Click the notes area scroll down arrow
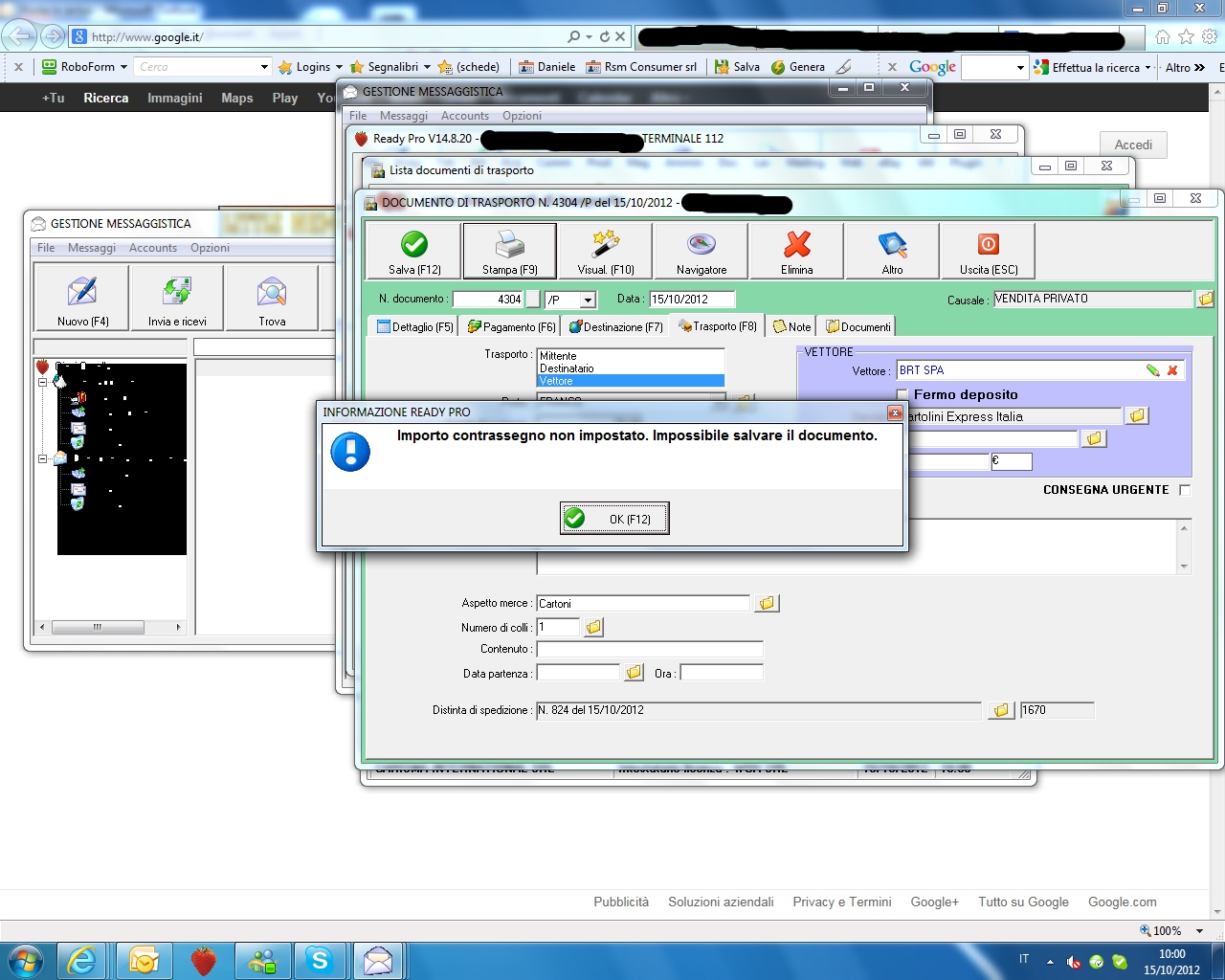Screen dimensions: 1225x980 pos(1184,567)
